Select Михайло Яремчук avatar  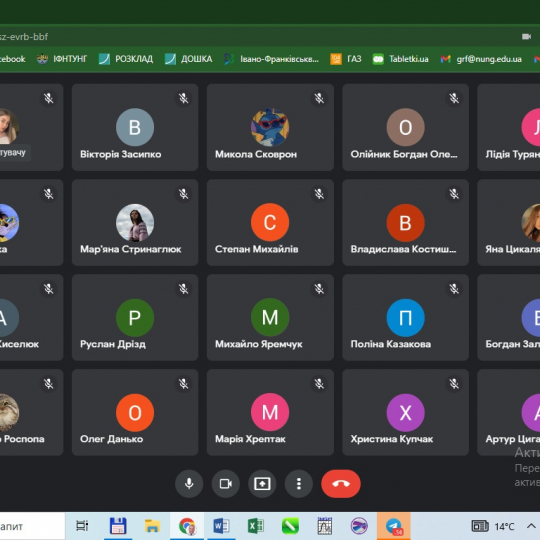point(270,318)
